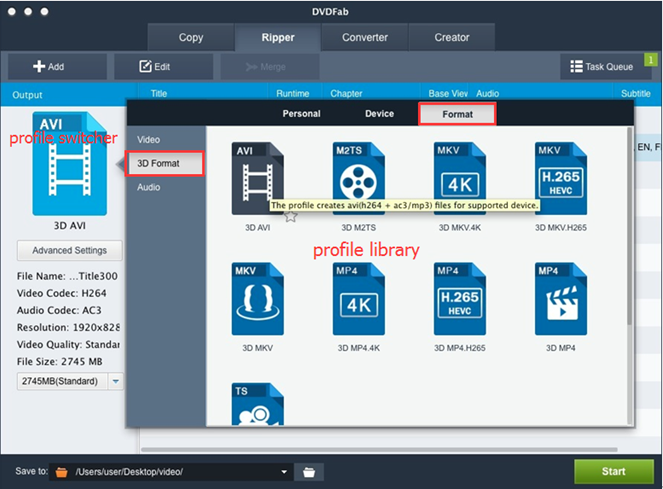Select the 3D MKV.H265 profile
Screen dimensions: 663x489
click(x=561, y=178)
